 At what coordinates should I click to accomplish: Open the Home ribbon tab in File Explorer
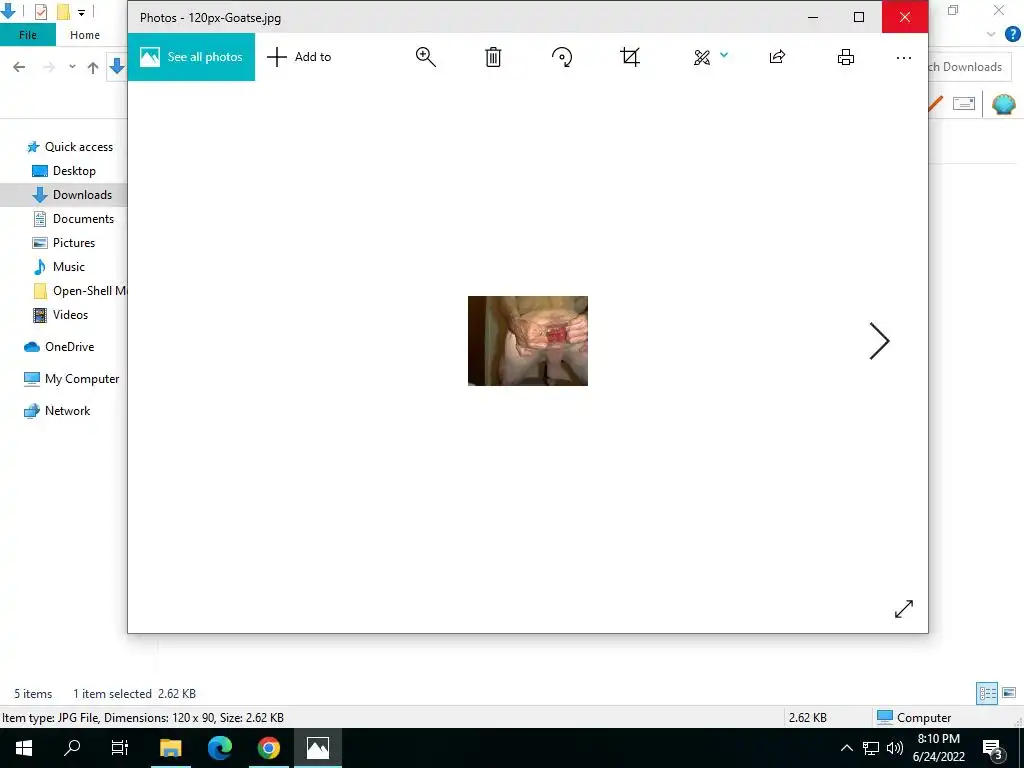coord(85,35)
